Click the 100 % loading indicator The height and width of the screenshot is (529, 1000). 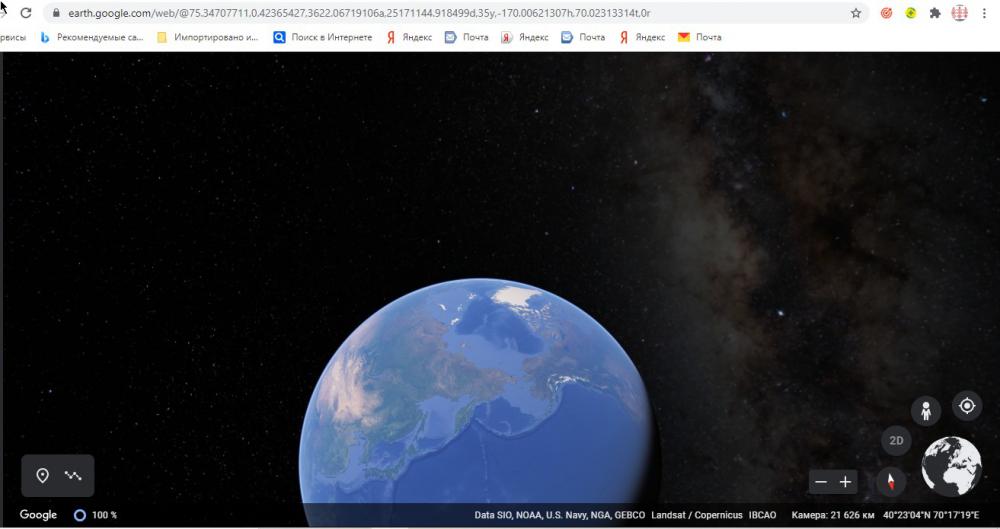click(x=96, y=515)
